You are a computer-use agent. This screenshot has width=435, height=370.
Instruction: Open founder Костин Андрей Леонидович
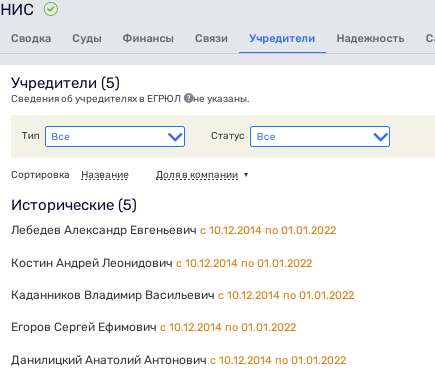[92, 263]
